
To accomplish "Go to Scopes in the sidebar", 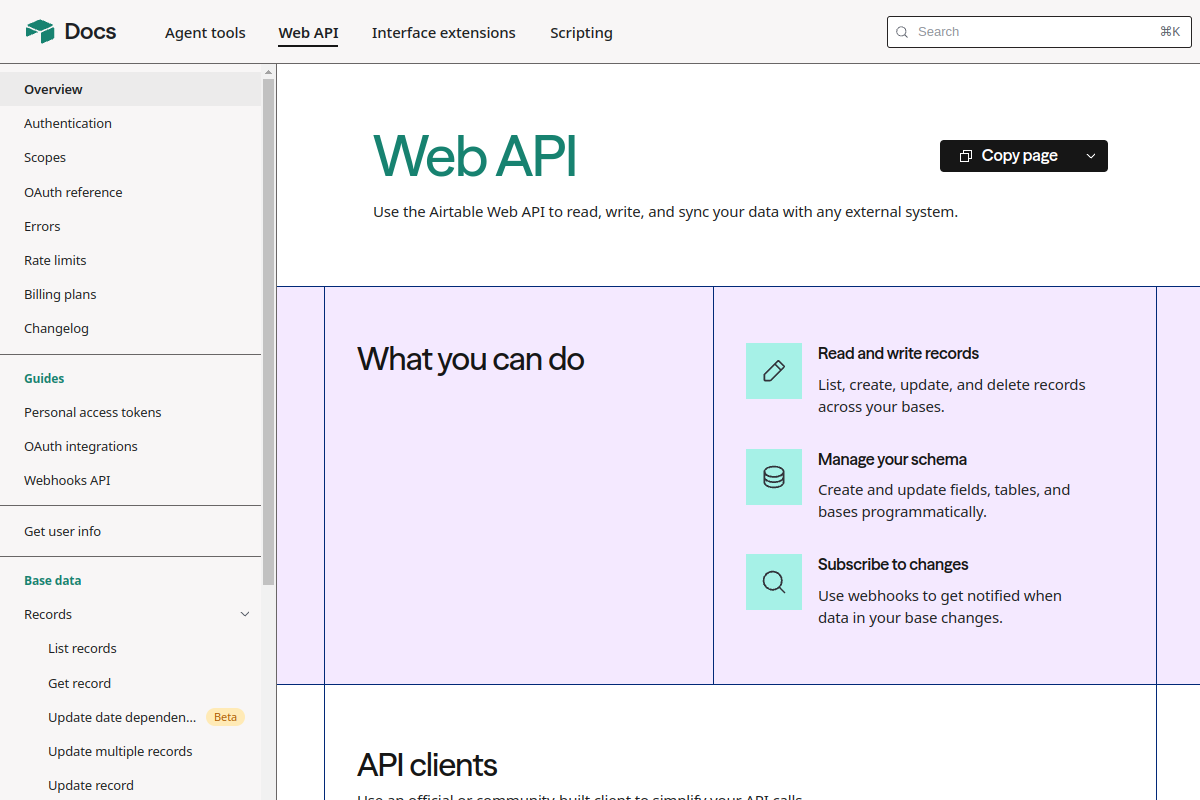I will tap(130, 157).
